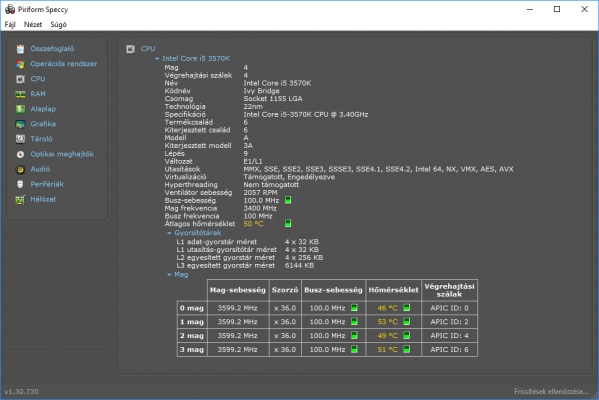This screenshot has height=400, width=599.
Task: Open the Optikai meghajtók disc icon
Action: (20, 154)
